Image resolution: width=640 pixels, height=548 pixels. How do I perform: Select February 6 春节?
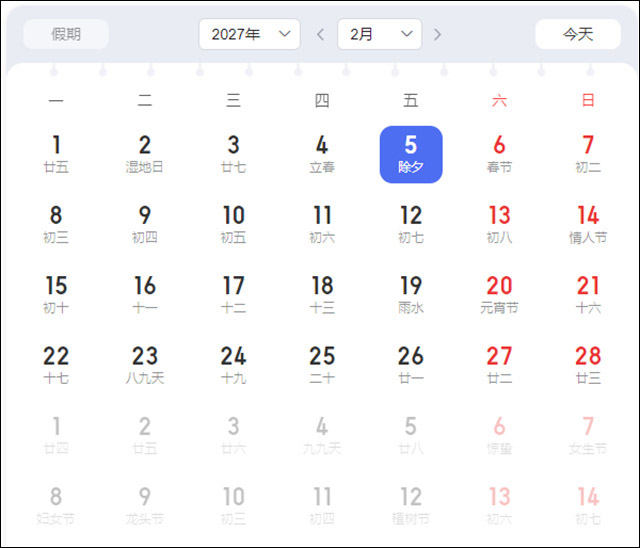pyautogui.click(x=500, y=155)
